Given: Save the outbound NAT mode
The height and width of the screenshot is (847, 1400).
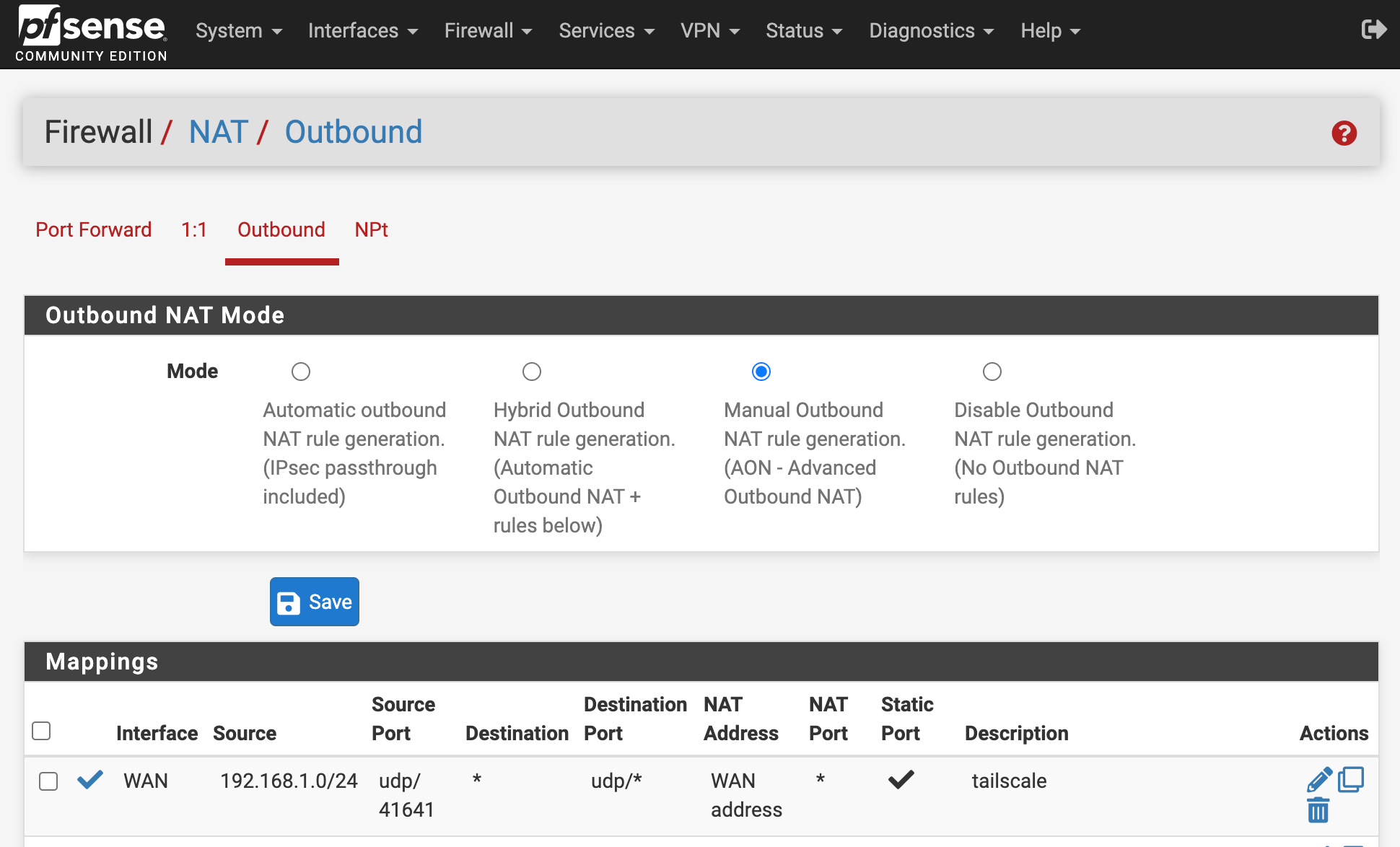Looking at the screenshot, I should click(314, 602).
